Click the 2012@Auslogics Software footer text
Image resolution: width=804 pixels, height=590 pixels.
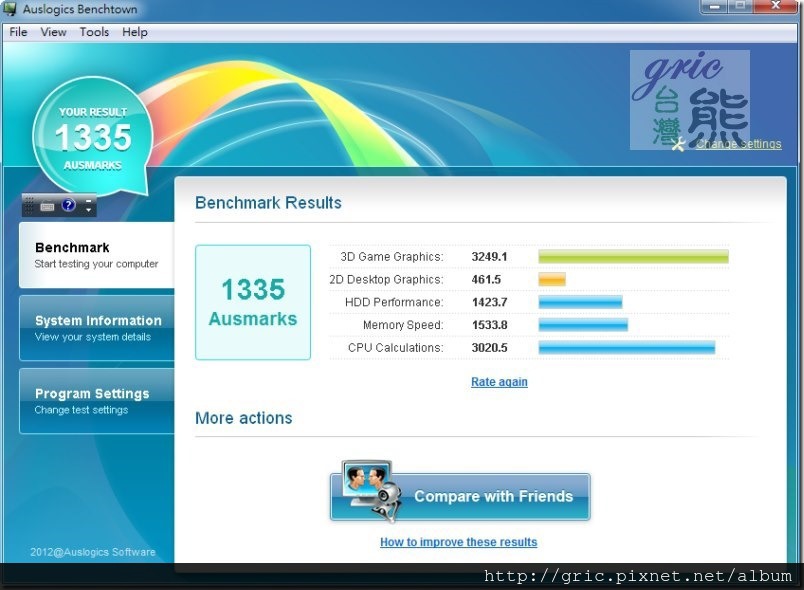tap(93, 552)
